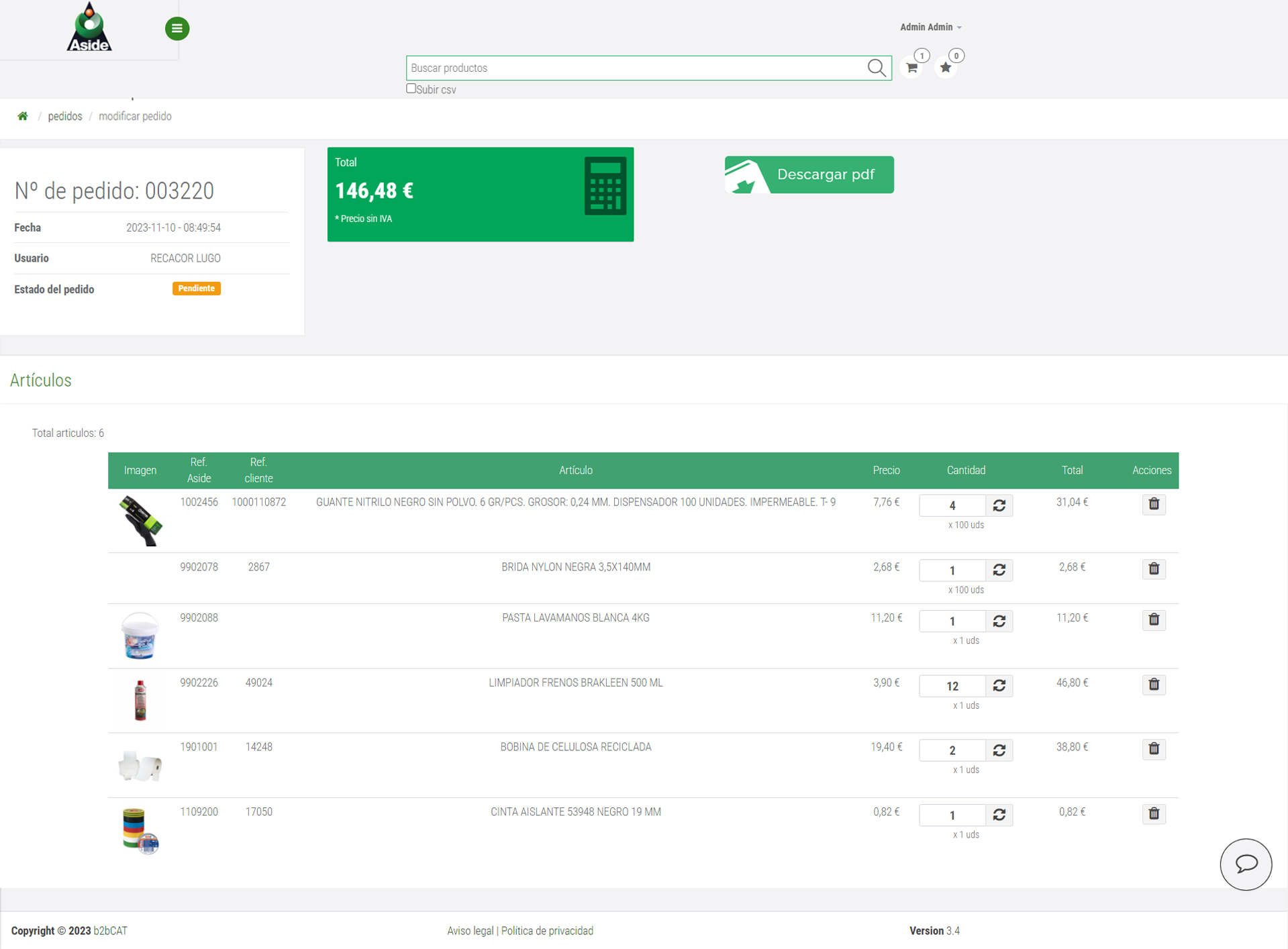The height and width of the screenshot is (949, 1288).
Task: Open the green hamburger menu
Action: click(x=177, y=28)
